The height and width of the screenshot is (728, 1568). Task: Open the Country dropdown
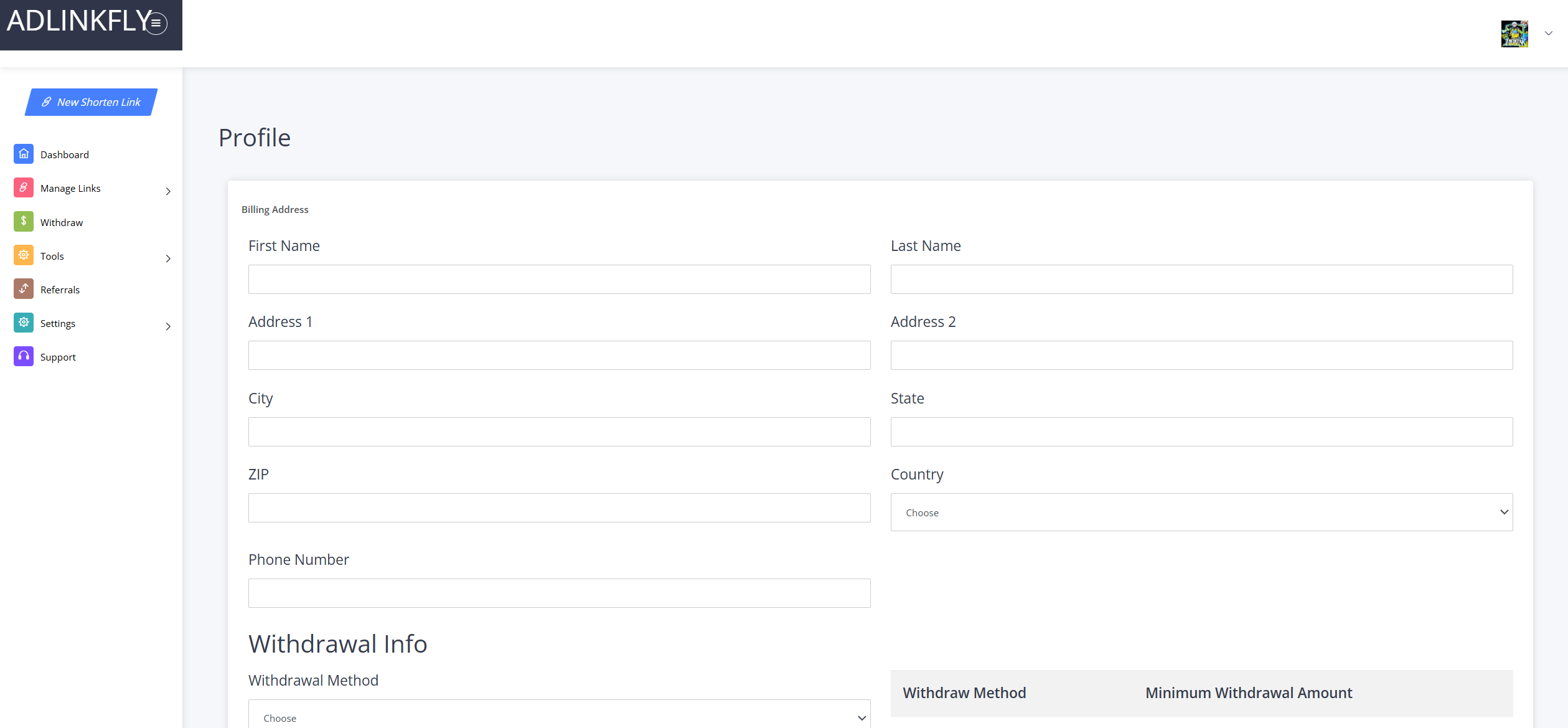tap(1201, 513)
